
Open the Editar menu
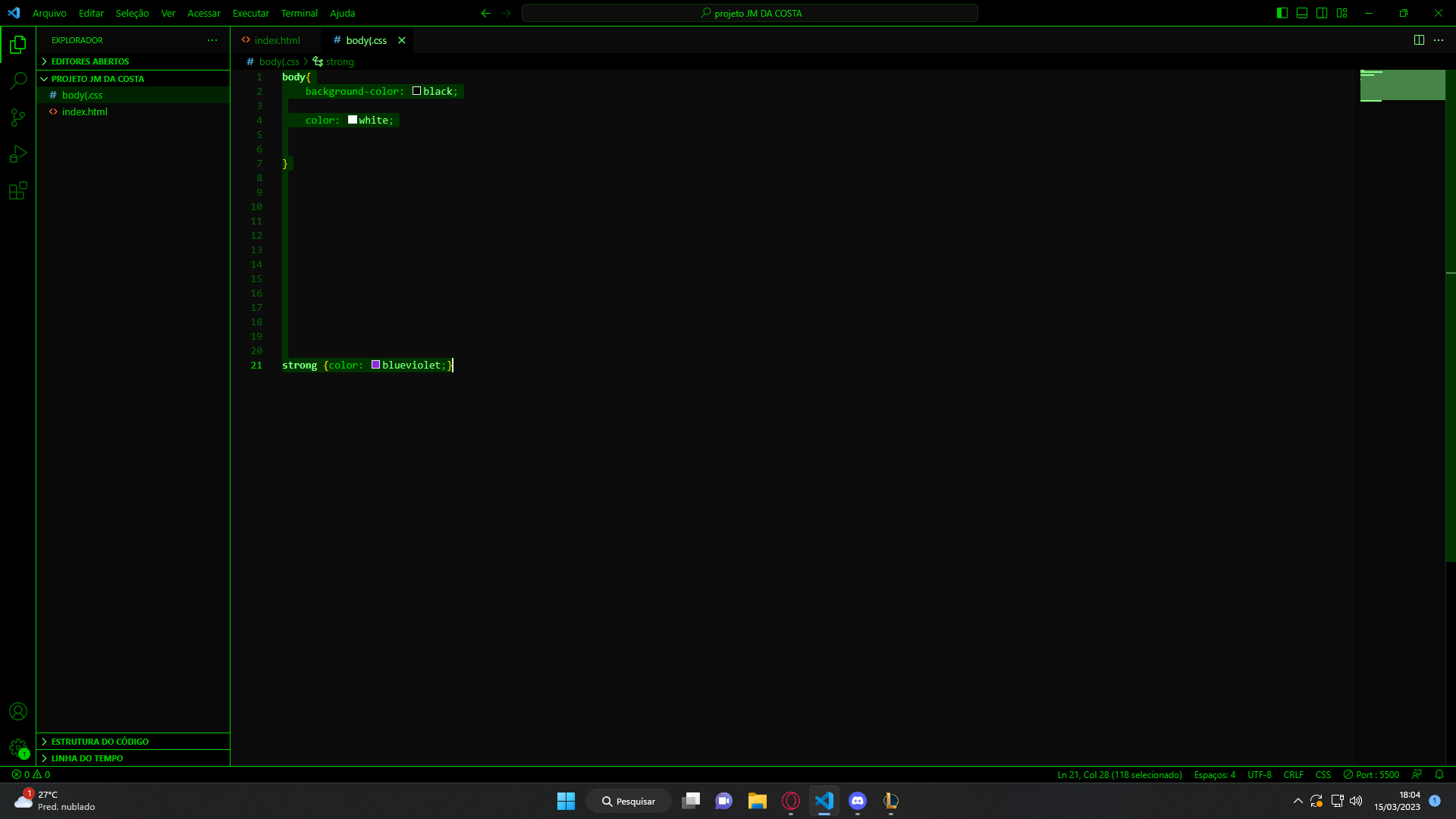pos(91,13)
